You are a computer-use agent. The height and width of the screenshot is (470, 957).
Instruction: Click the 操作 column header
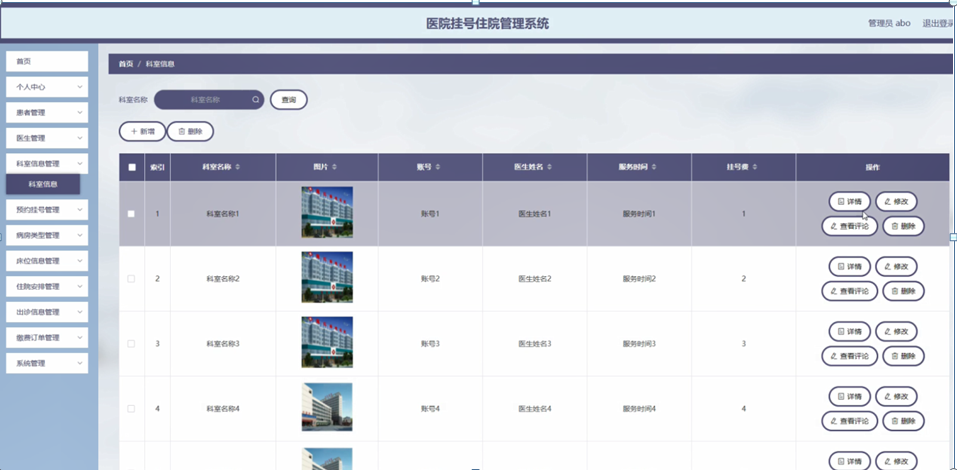pos(873,167)
